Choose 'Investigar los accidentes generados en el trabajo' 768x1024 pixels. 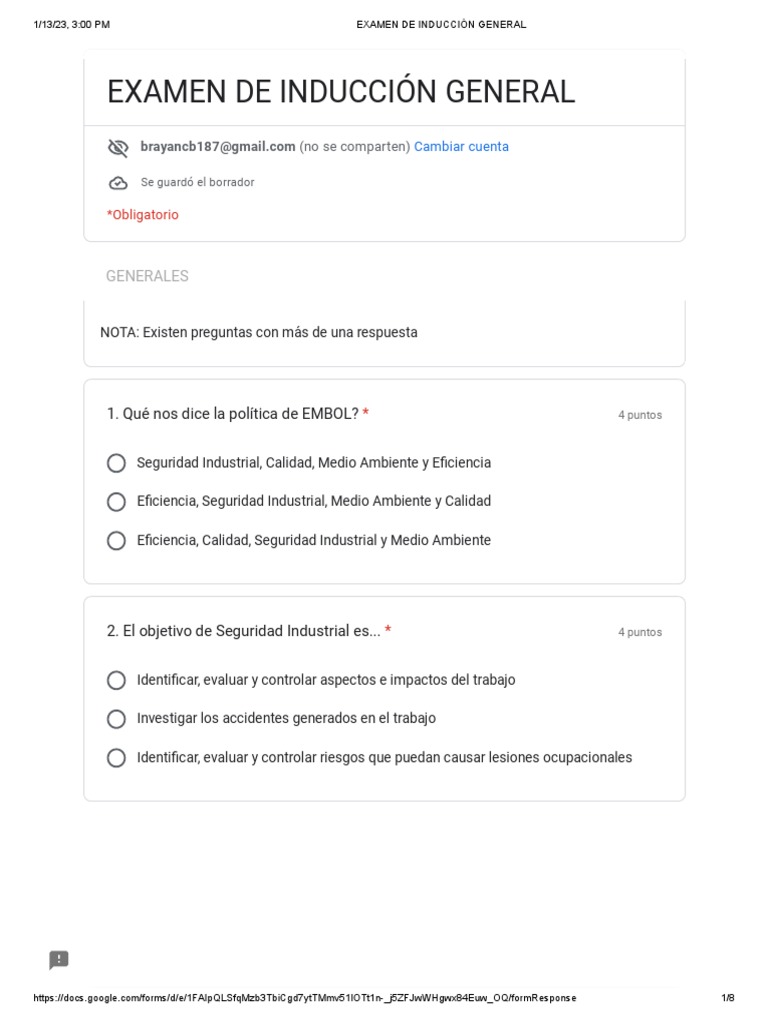click(x=117, y=719)
